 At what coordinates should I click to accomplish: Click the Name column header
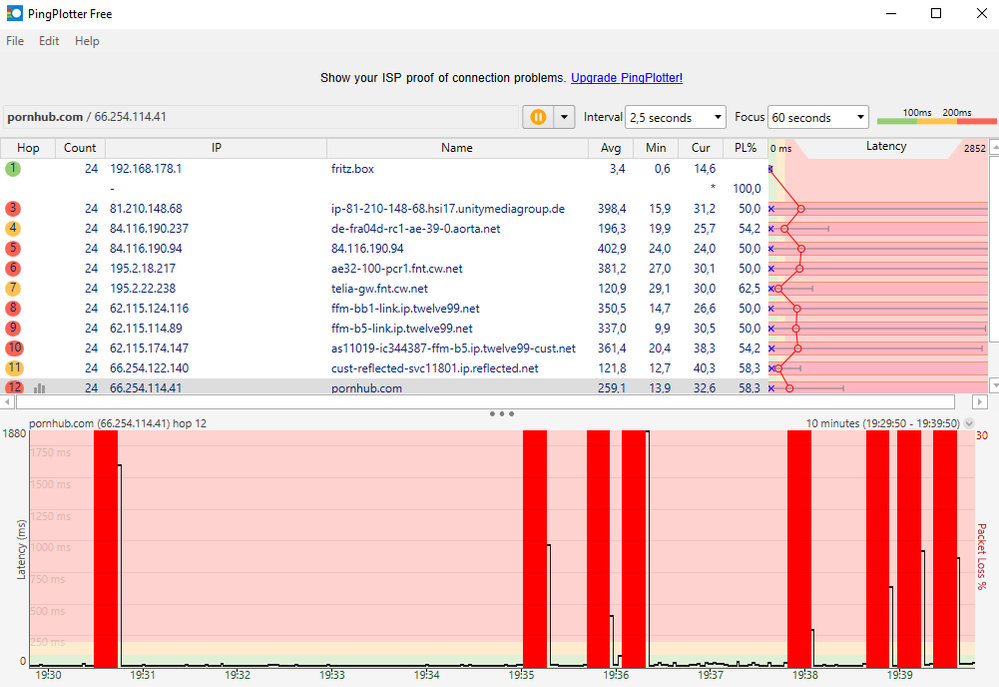click(x=457, y=148)
